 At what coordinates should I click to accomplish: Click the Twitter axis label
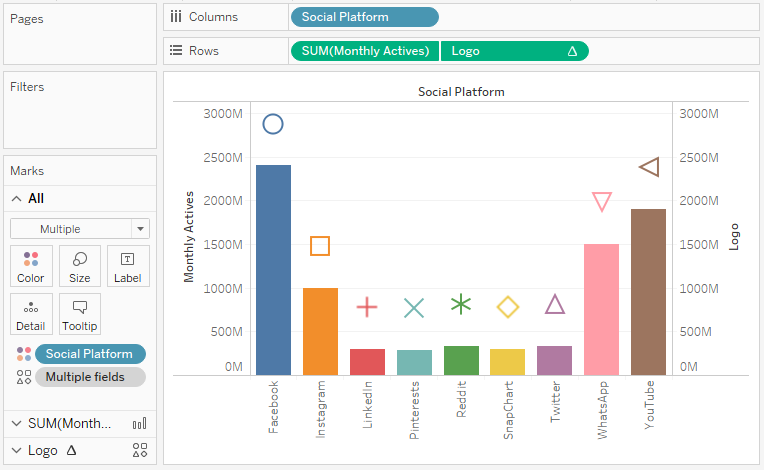tap(555, 402)
